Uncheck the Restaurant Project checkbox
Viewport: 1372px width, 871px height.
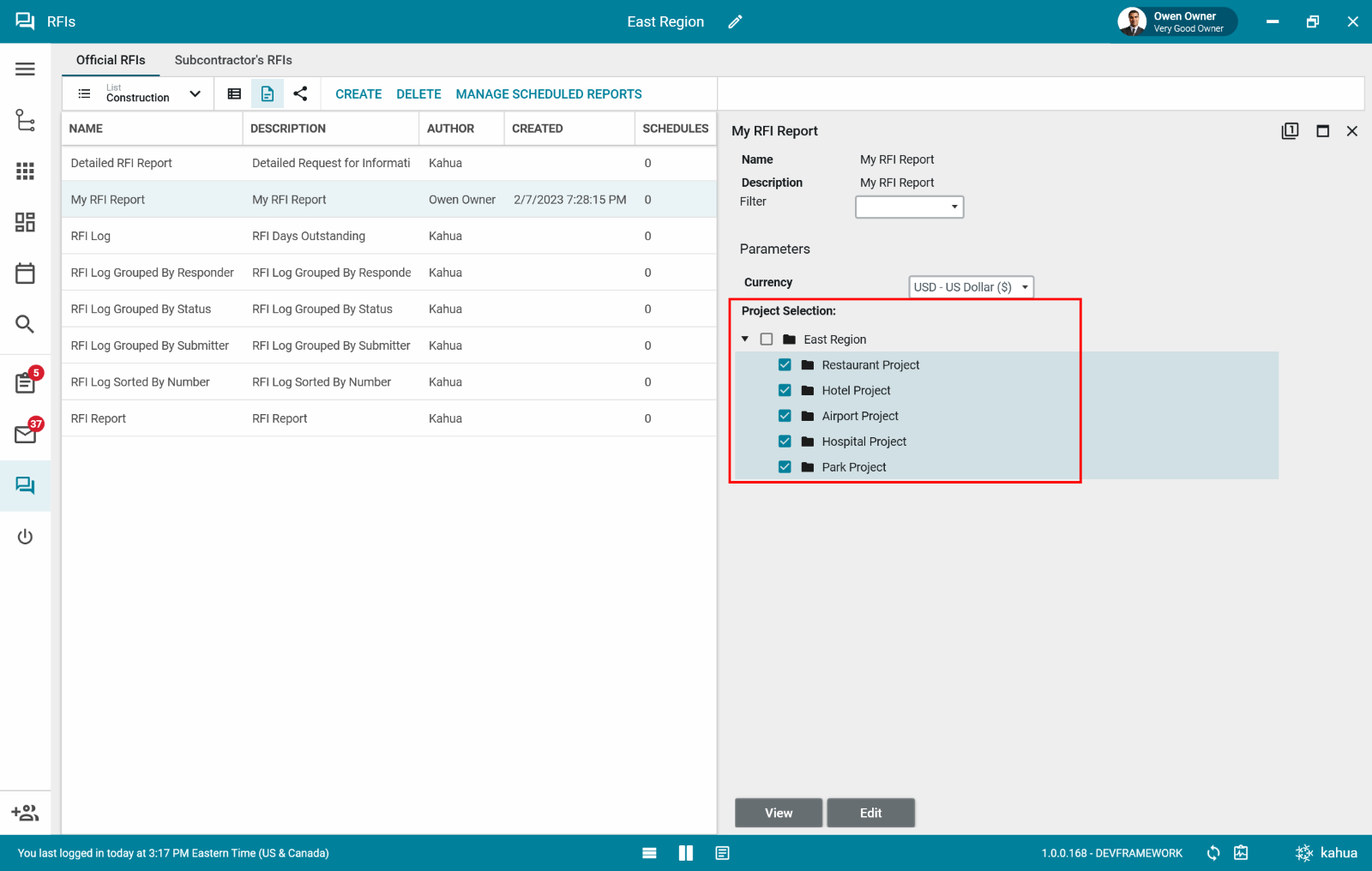coord(785,365)
